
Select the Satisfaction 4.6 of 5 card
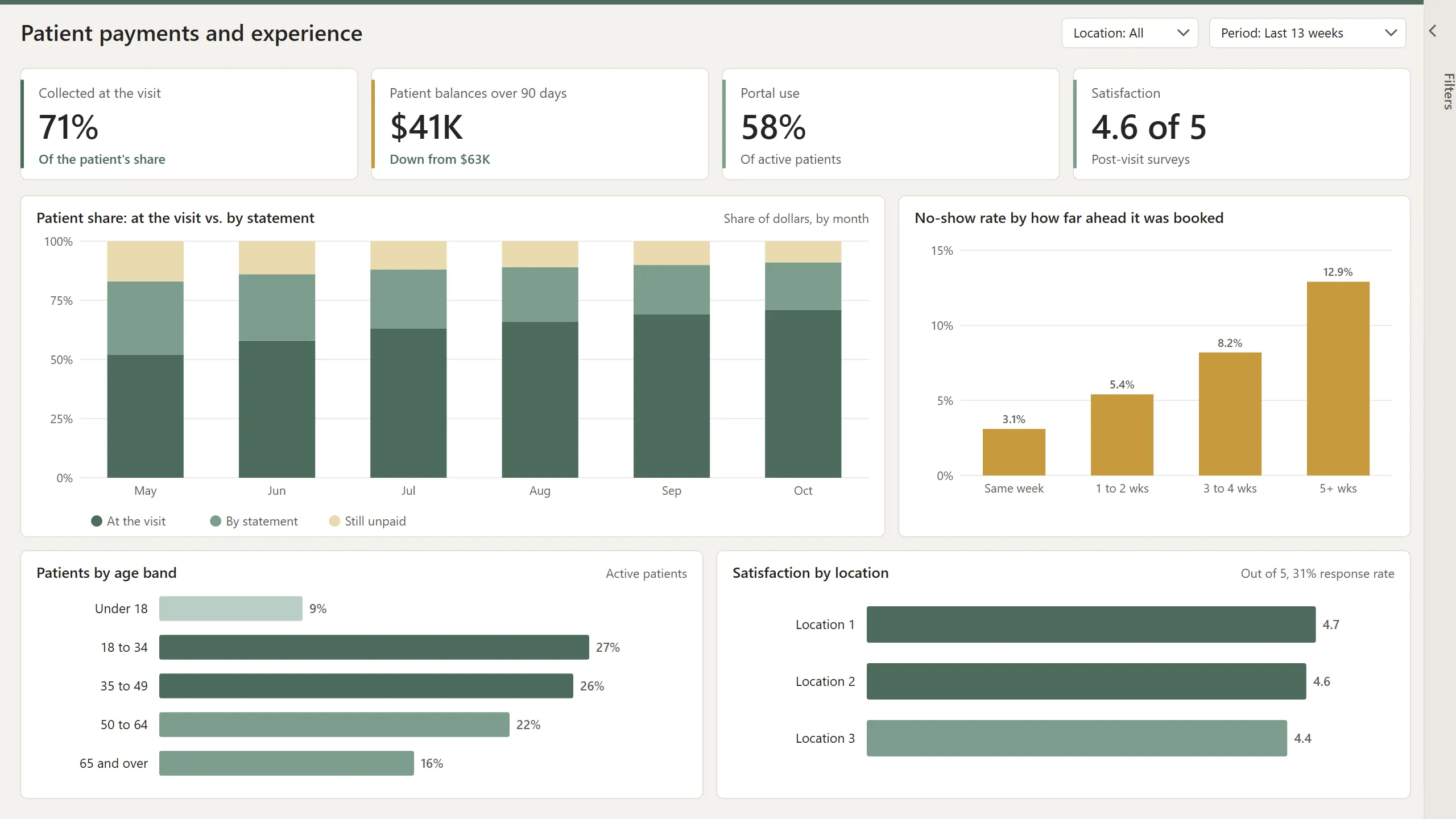coord(1242,124)
